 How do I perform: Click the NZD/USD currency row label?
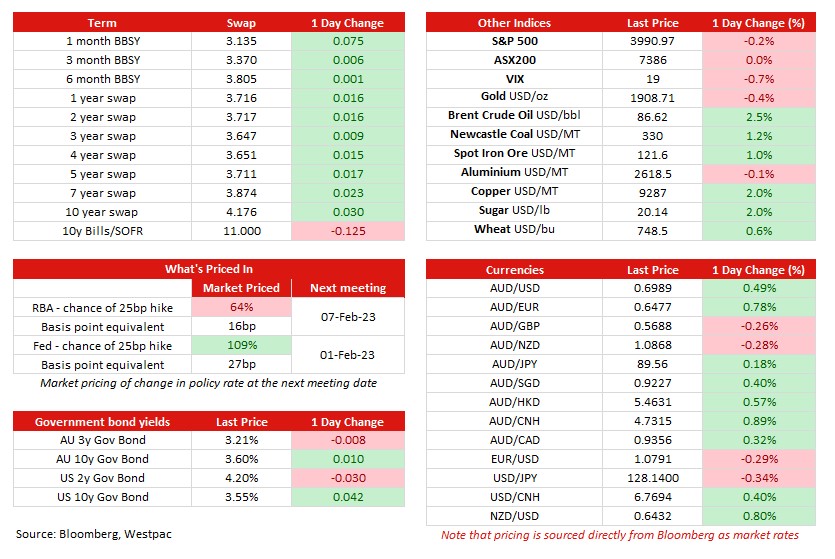tap(514, 516)
